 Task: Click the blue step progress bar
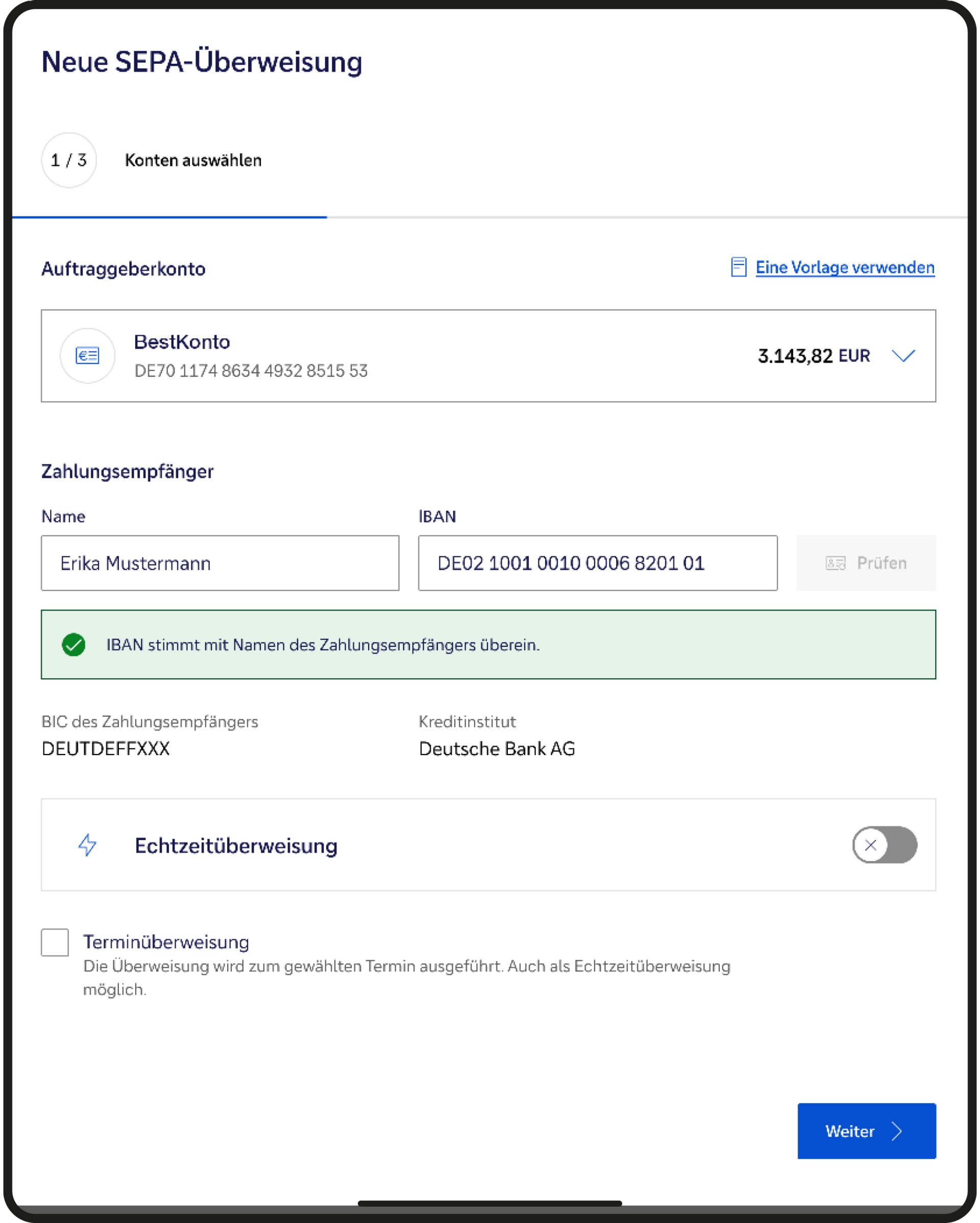click(169, 217)
